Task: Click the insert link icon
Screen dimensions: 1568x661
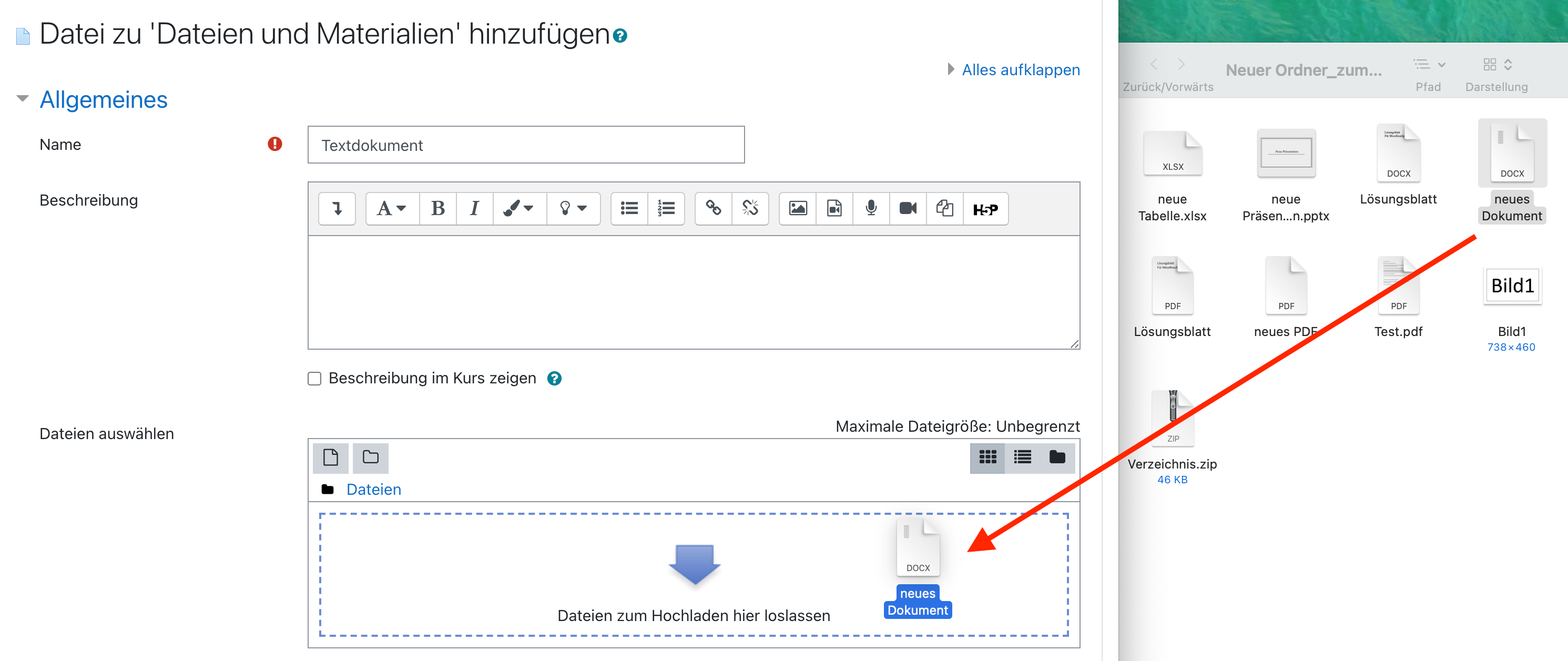Action: [x=714, y=209]
